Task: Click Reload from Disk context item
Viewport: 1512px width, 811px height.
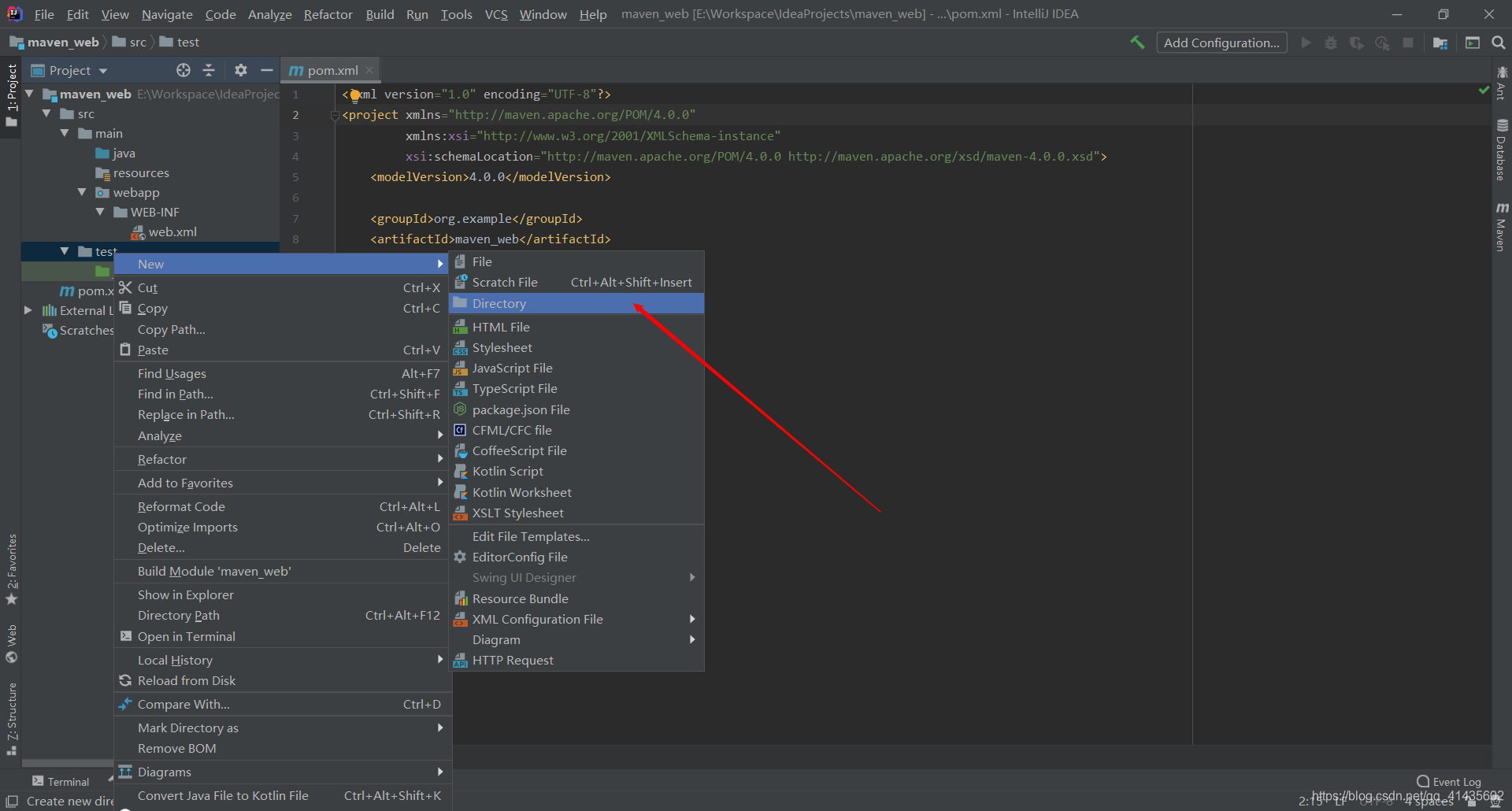Action: pos(282,680)
